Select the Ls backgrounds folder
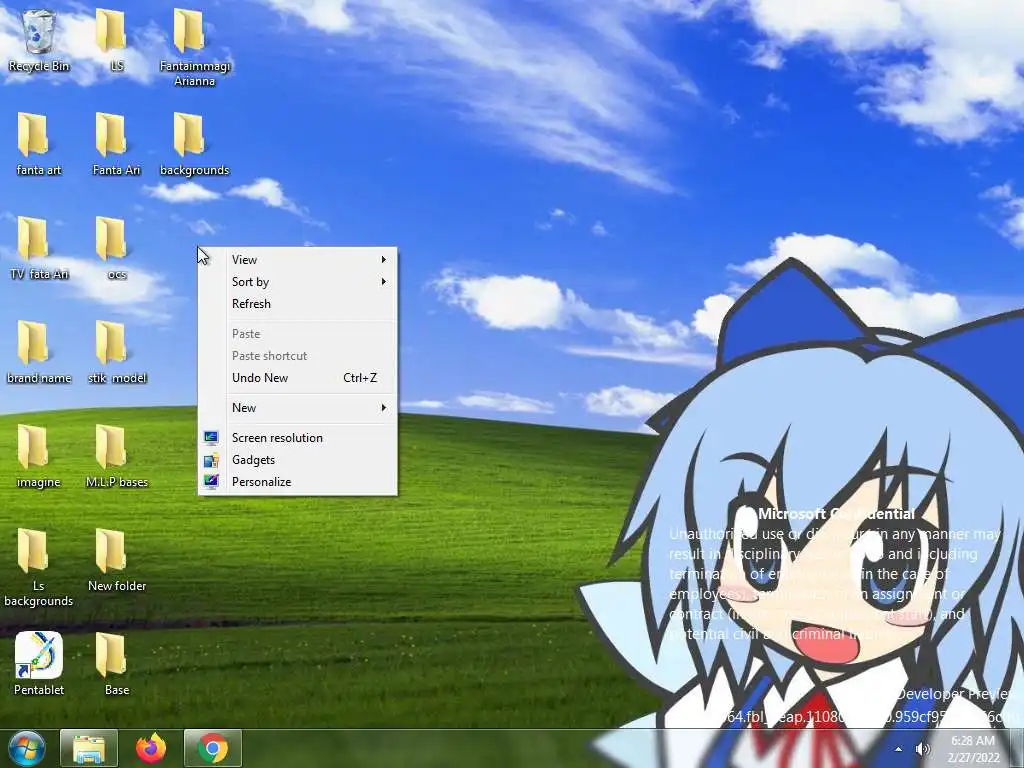The width and height of the screenshot is (1024, 768). coord(39,568)
